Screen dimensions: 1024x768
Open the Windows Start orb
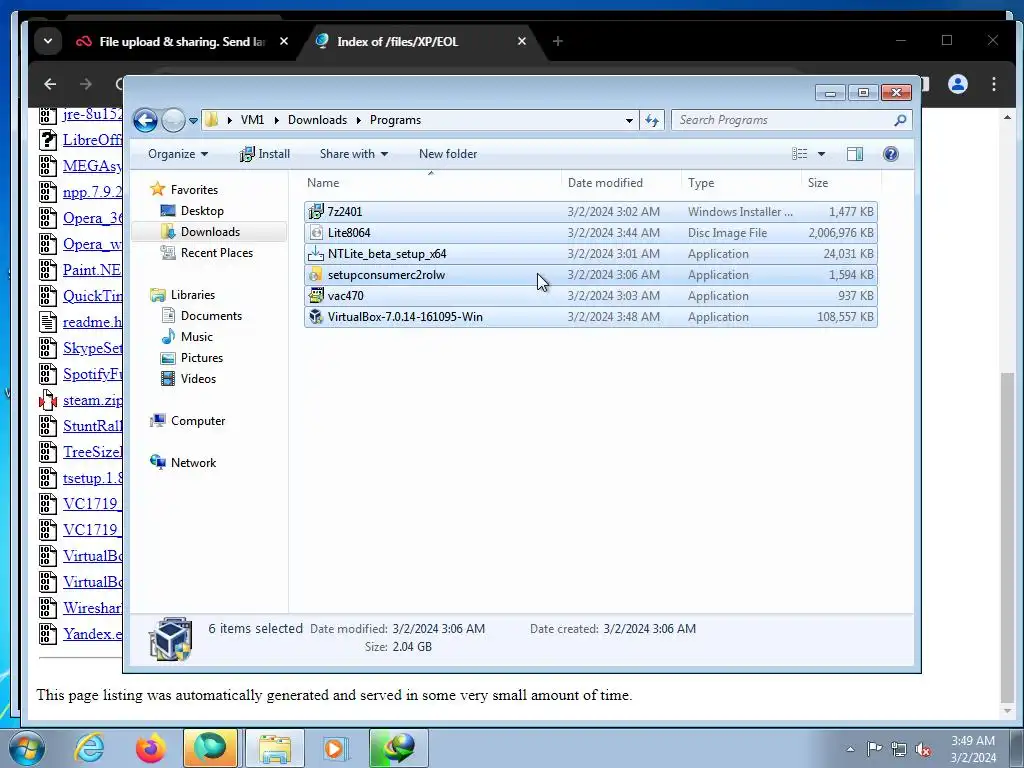pyautogui.click(x=26, y=748)
